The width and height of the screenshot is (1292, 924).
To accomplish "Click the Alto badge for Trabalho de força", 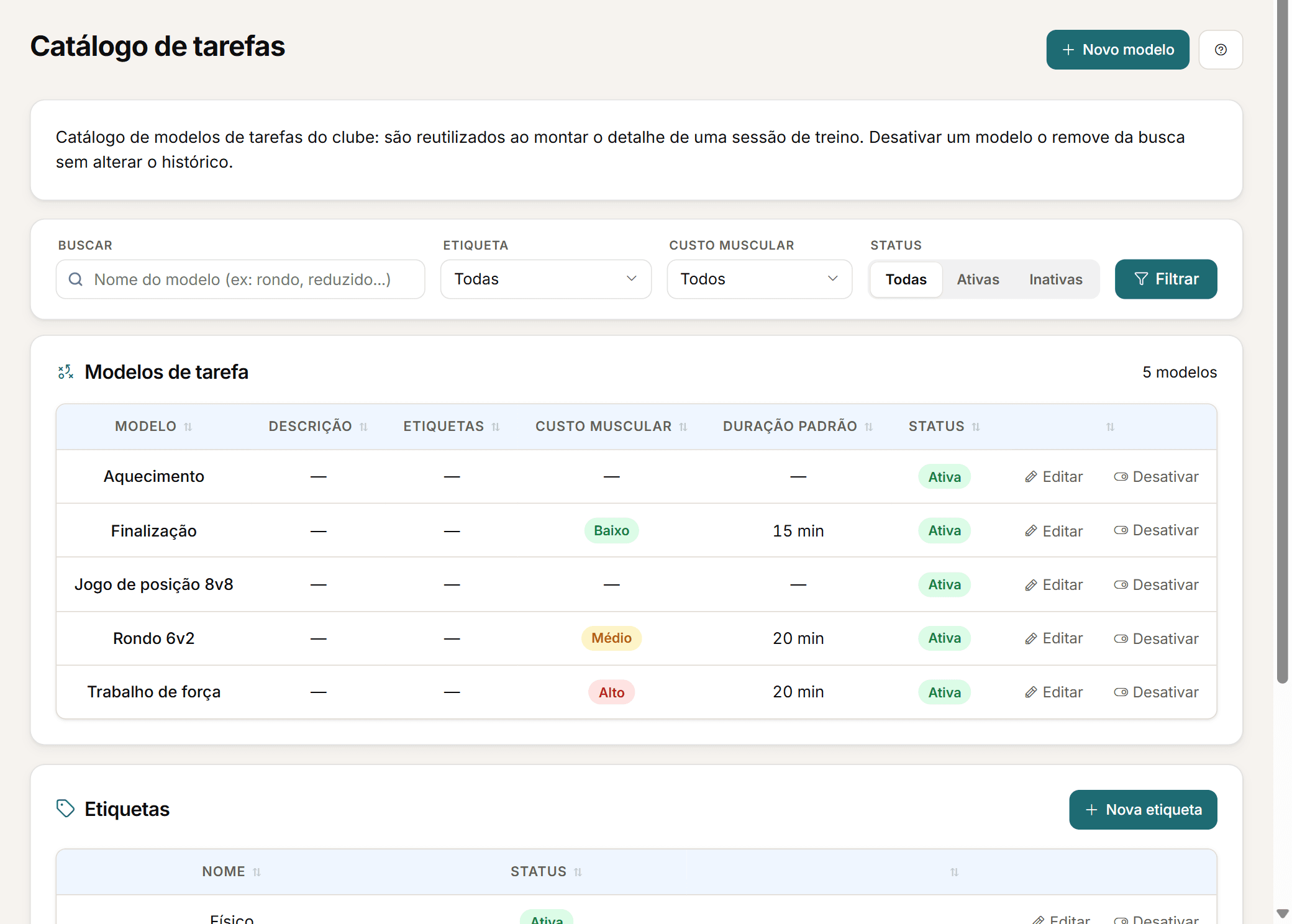I will click(x=611, y=692).
